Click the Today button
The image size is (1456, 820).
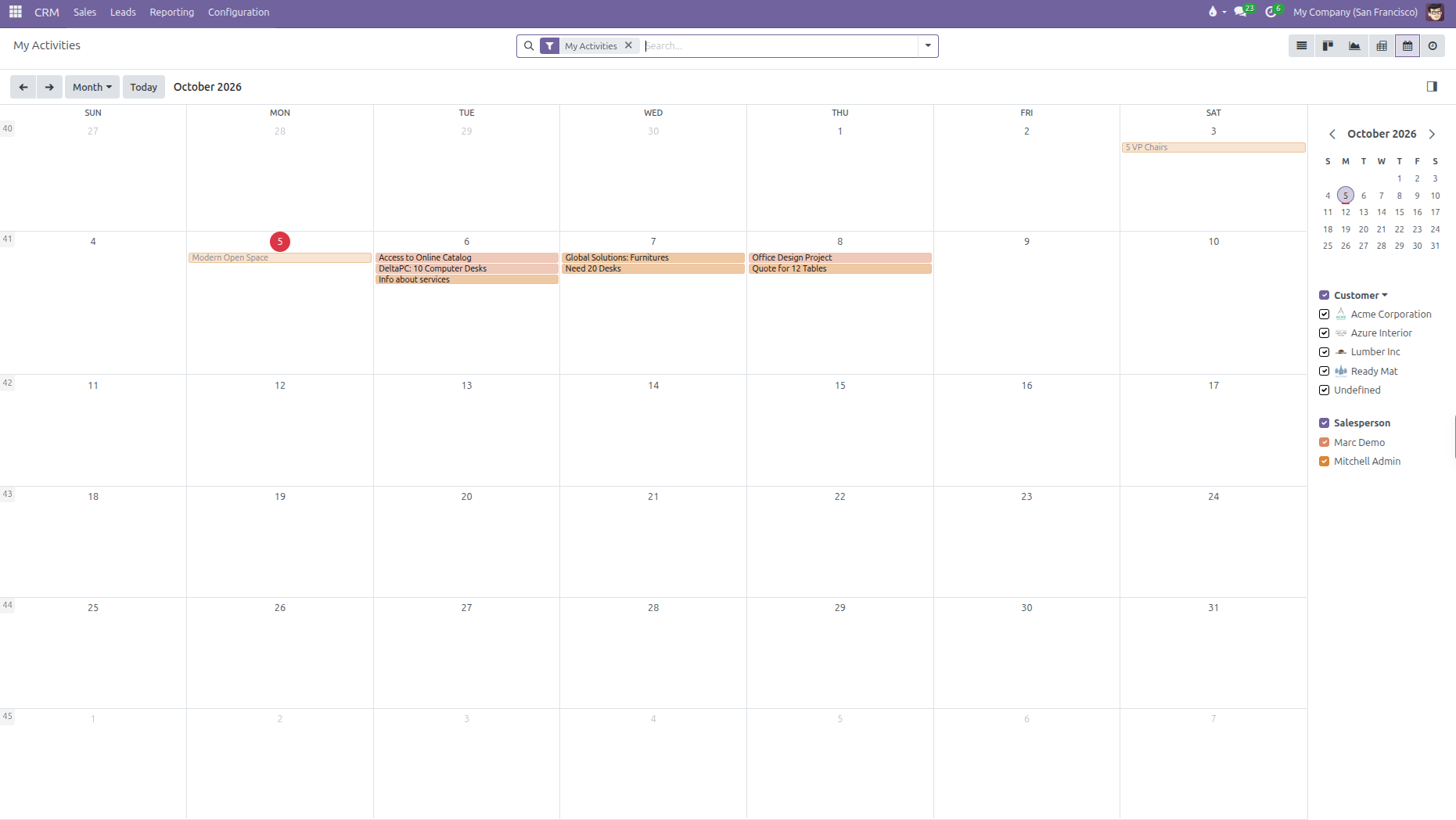click(x=143, y=87)
